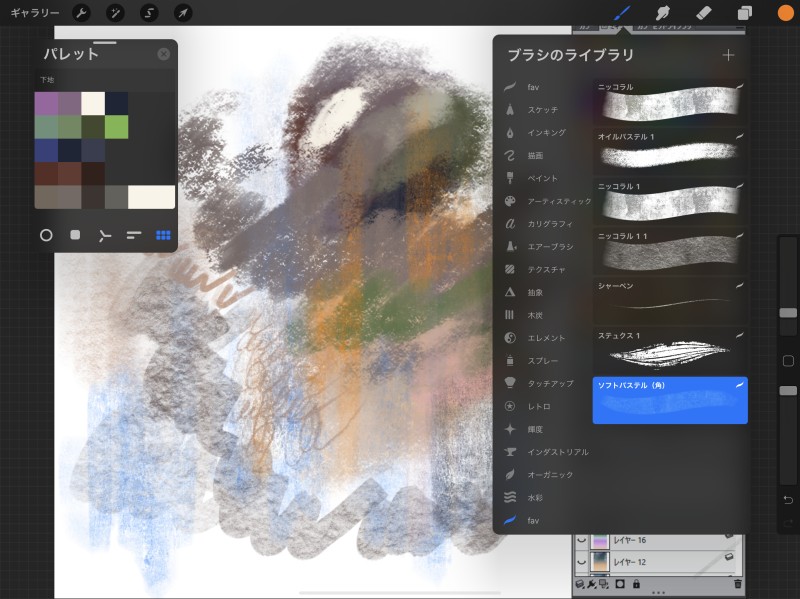This screenshot has height=599, width=800.
Task: Pick the purple palette swatch
Action: pos(46,104)
